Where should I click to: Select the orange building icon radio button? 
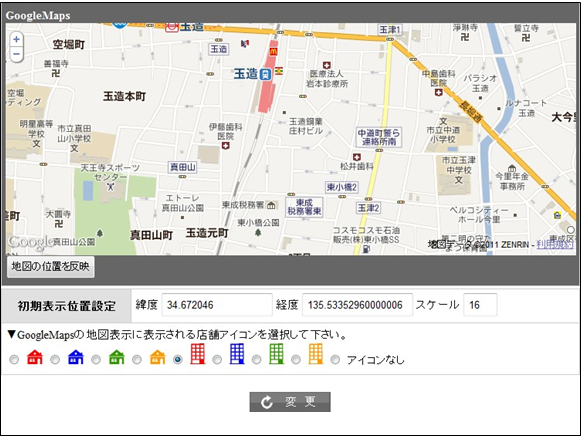click(295, 360)
